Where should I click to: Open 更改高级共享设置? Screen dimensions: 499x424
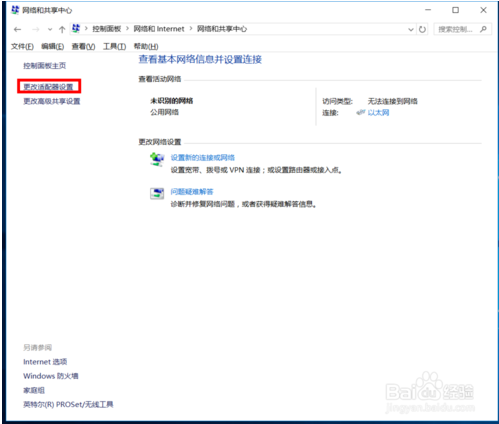click(52, 101)
